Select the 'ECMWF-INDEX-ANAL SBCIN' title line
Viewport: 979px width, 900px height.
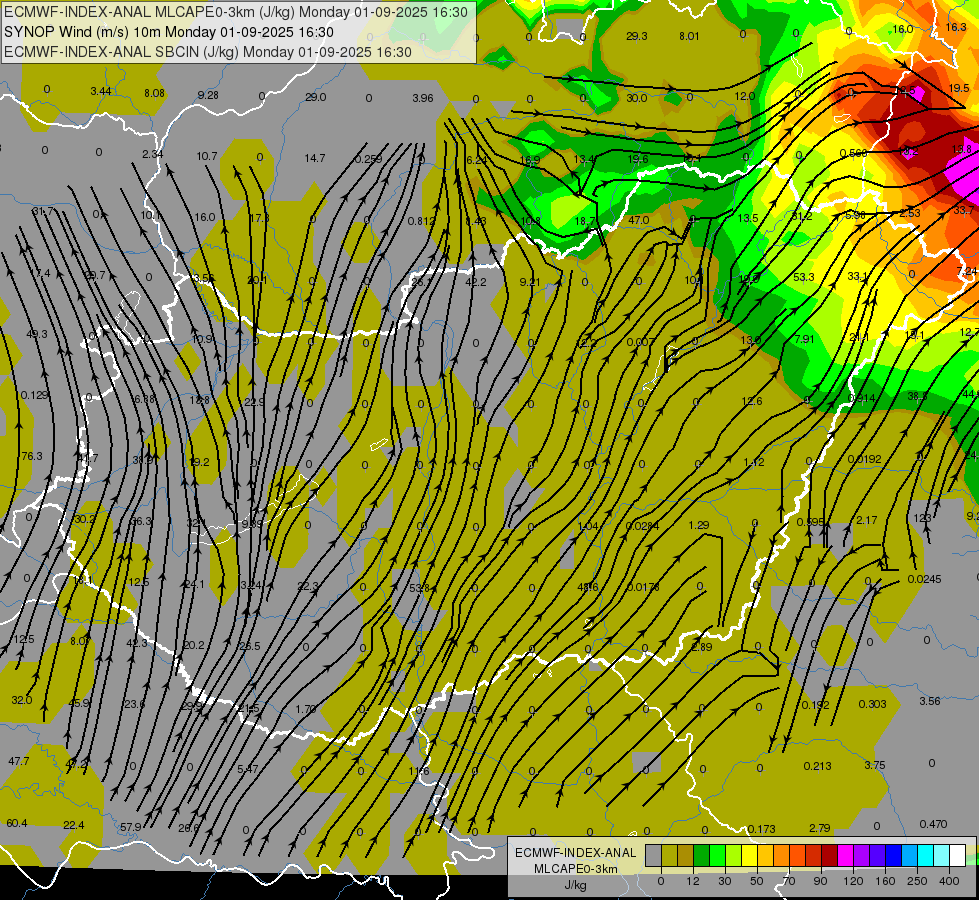(x=208, y=52)
